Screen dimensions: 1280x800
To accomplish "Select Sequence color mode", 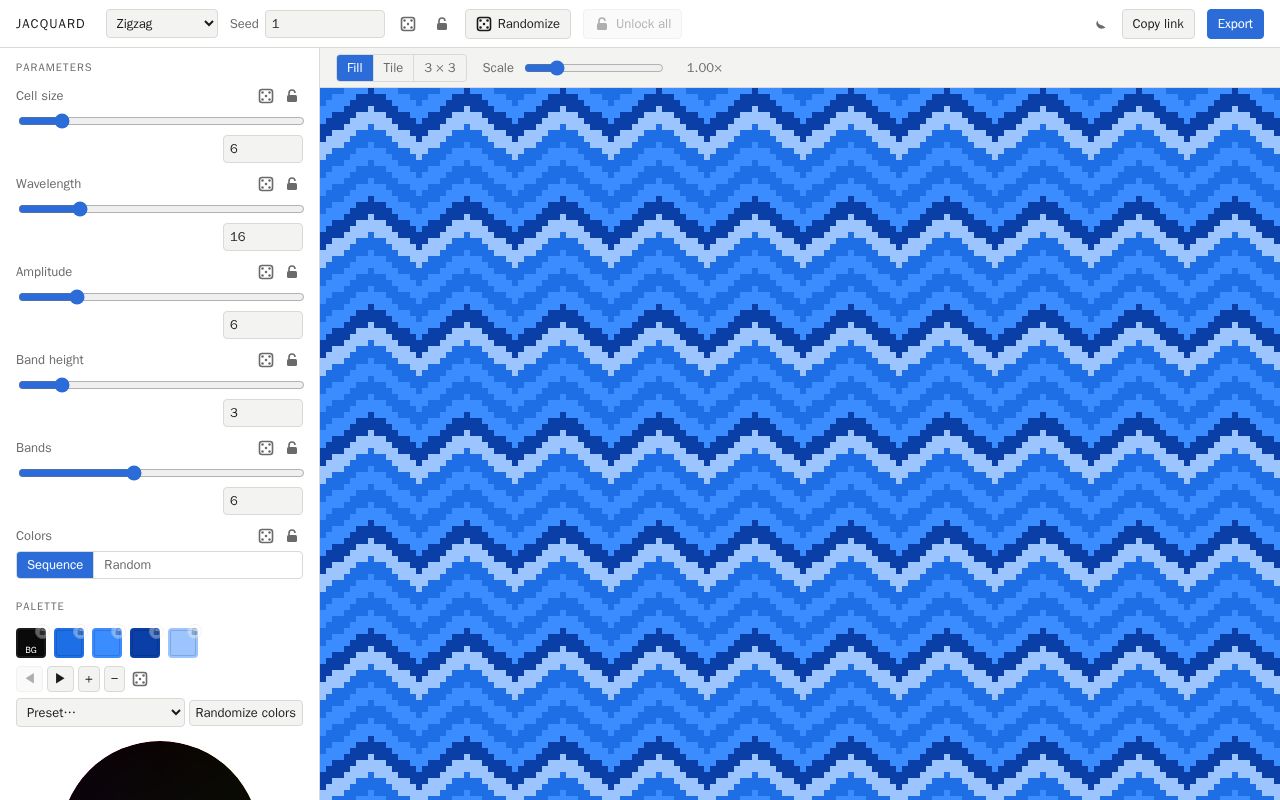I will pyautogui.click(x=55, y=565).
